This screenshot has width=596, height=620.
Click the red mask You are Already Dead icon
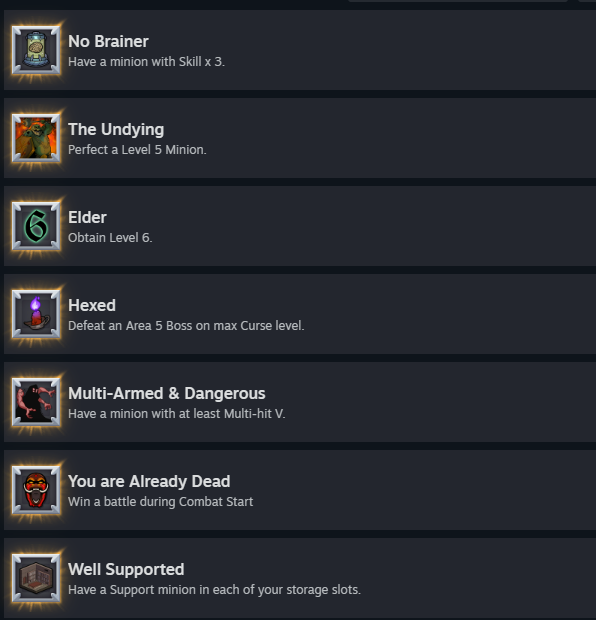(x=36, y=490)
